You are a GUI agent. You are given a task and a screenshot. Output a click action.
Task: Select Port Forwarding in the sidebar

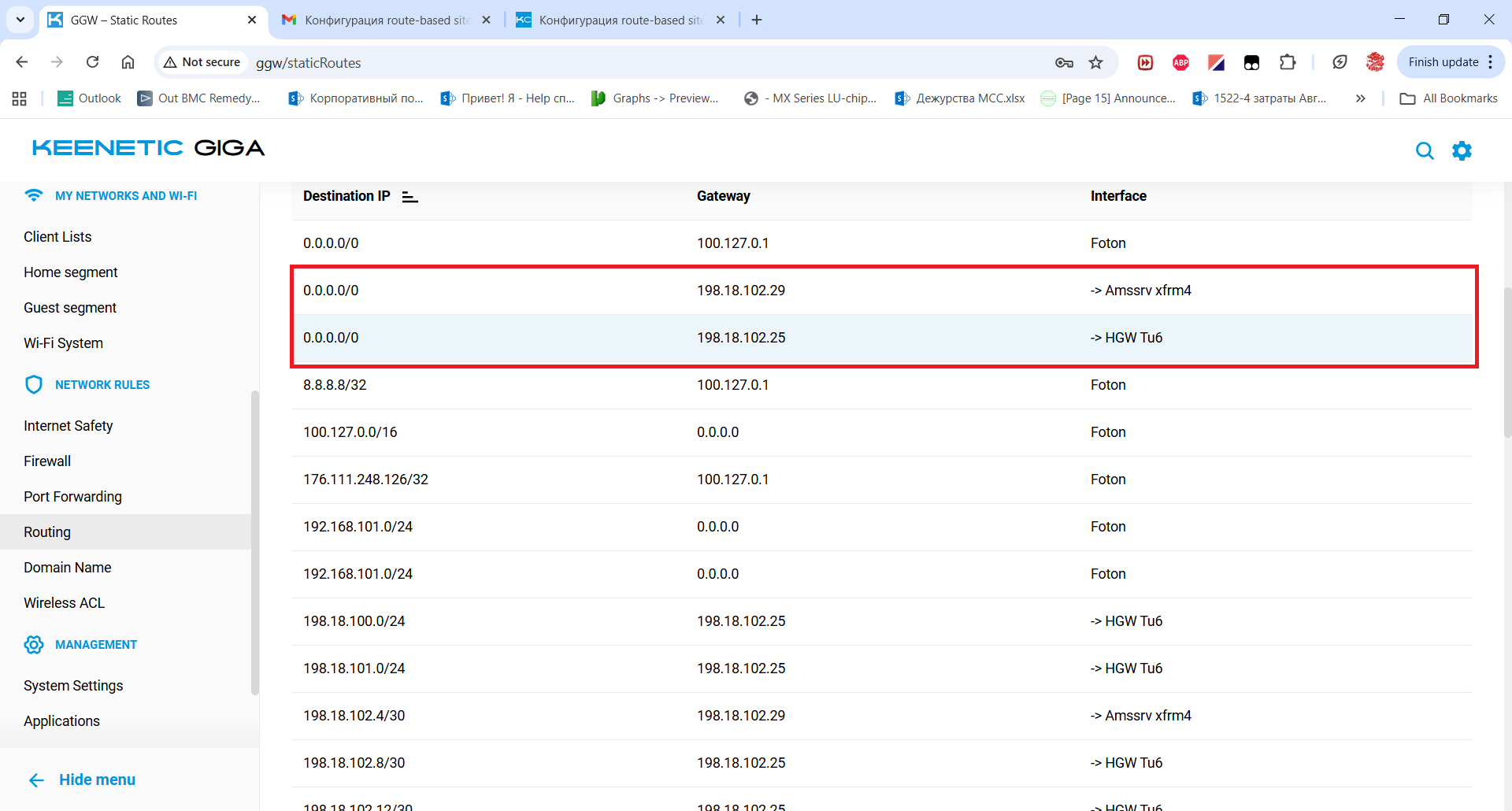pyautogui.click(x=72, y=496)
